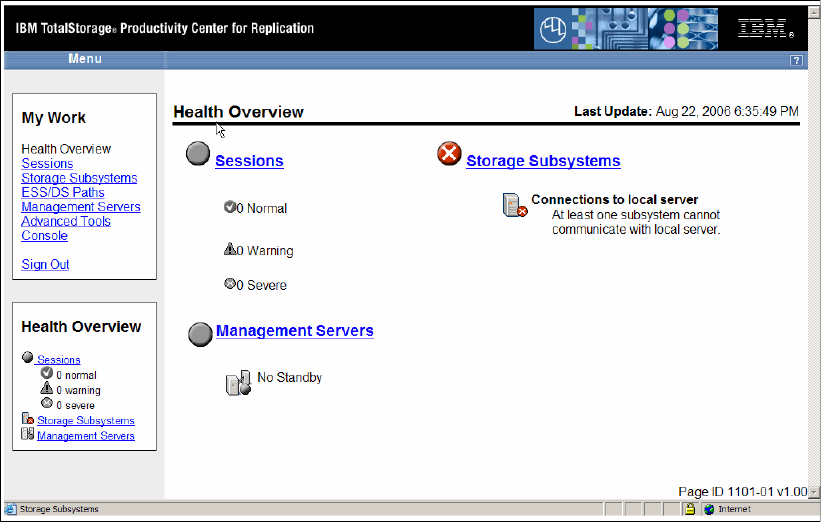The image size is (821, 522).
Task: Open the Console link
Action: (45, 236)
